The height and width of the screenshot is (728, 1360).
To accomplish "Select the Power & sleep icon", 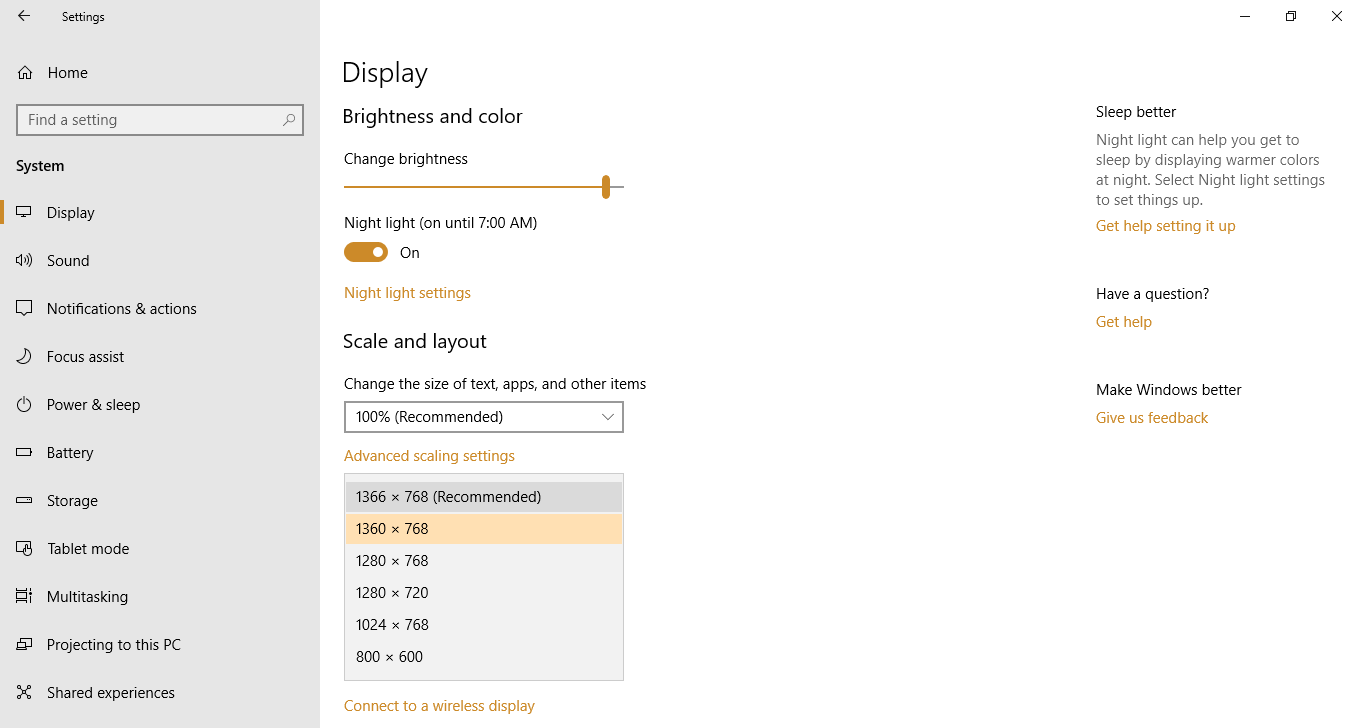I will click(x=24, y=404).
